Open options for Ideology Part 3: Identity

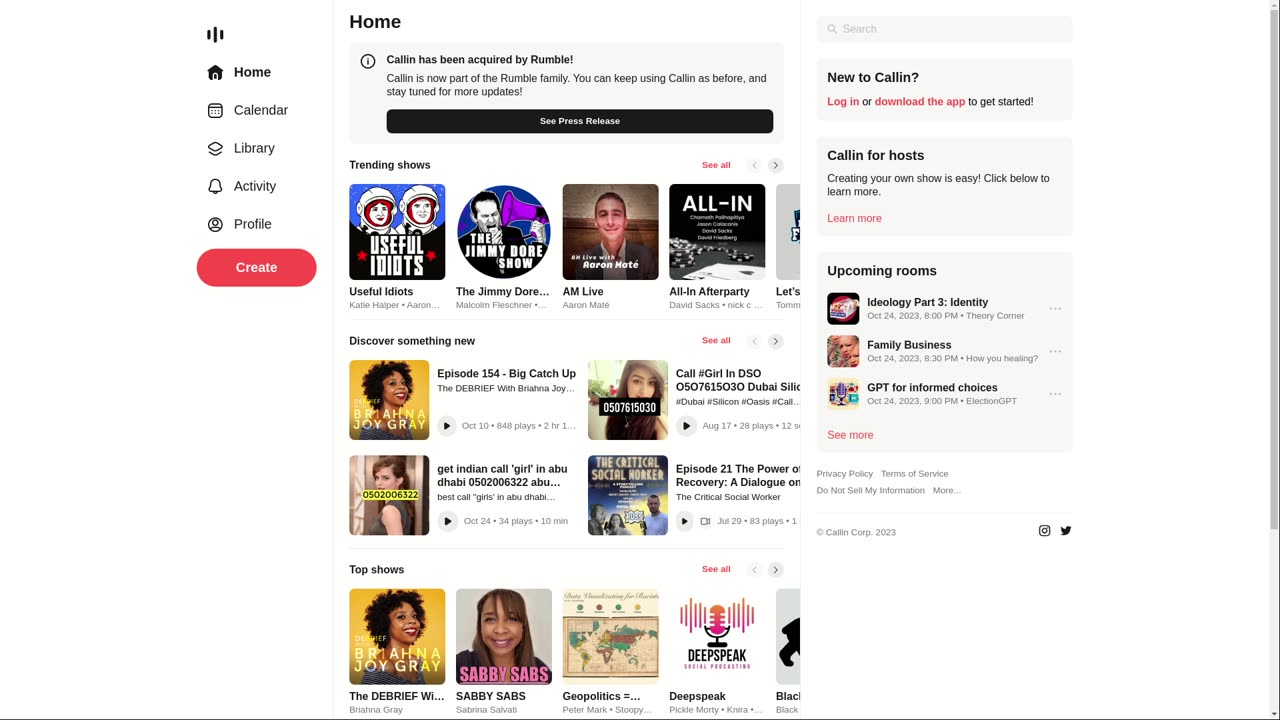click(1055, 309)
